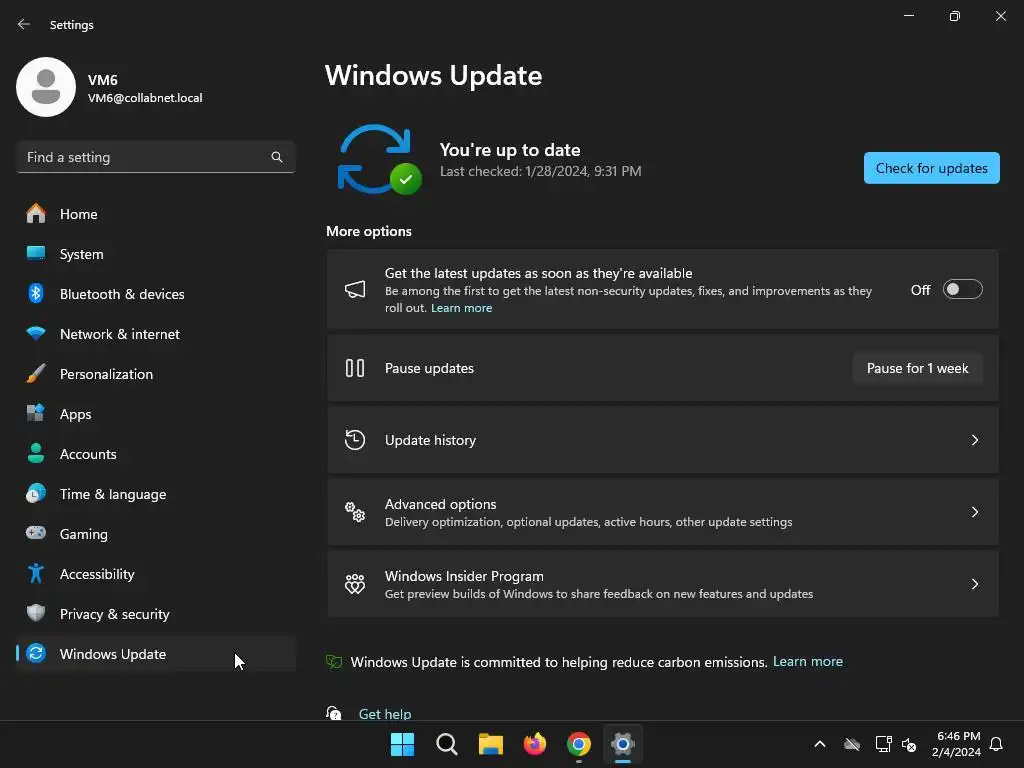Click the network display tray icon
This screenshot has height=768, width=1024.
coord(883,744)
